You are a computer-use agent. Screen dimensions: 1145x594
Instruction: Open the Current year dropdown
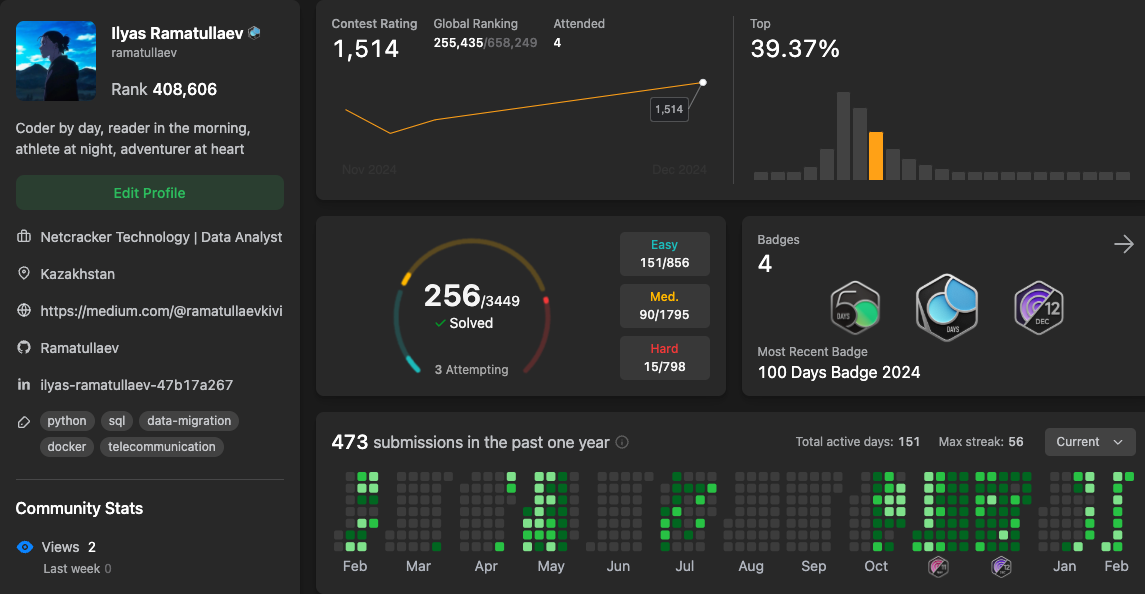pos(1089,441)
